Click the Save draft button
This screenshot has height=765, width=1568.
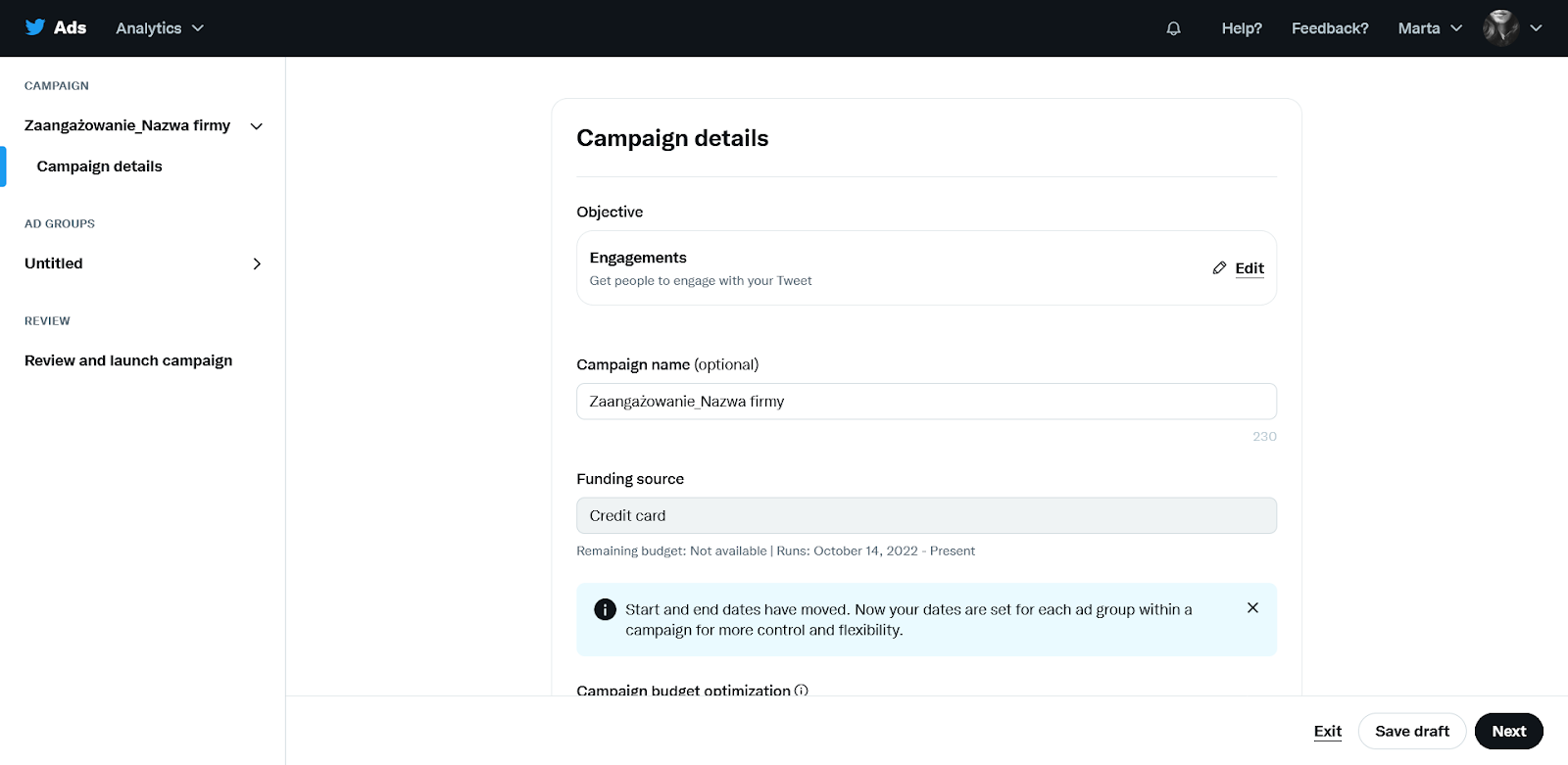tap(1412, 731)
